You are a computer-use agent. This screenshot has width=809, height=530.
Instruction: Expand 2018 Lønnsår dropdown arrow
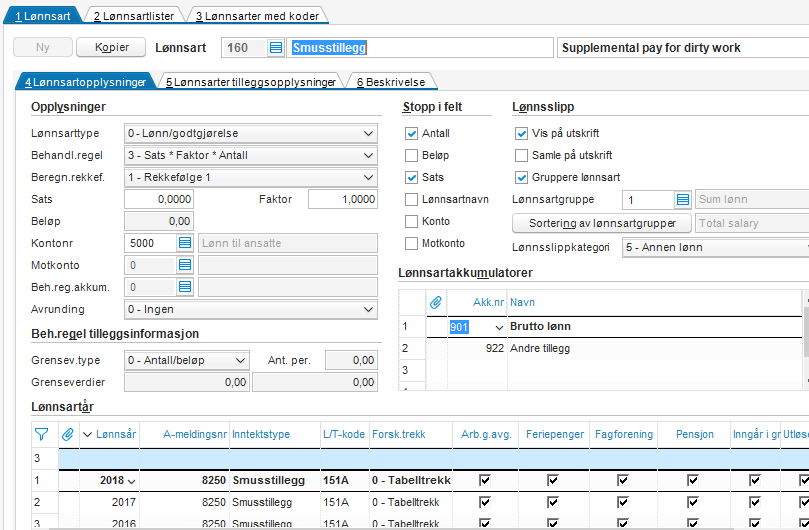point(132,481)
